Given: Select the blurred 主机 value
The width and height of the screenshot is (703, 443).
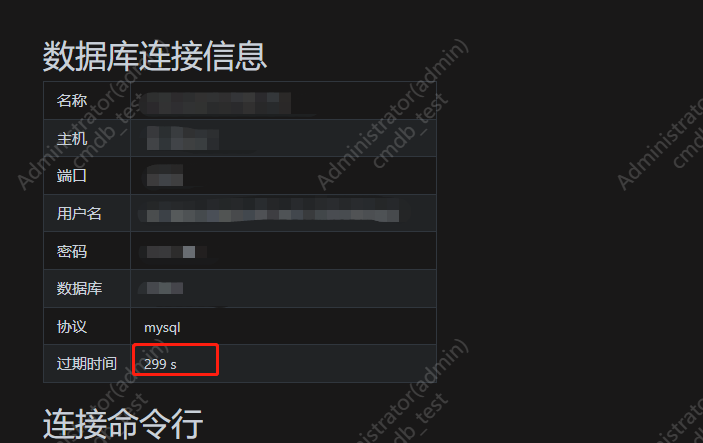Looking at the screenshot, I should click(x=182, y=138).
